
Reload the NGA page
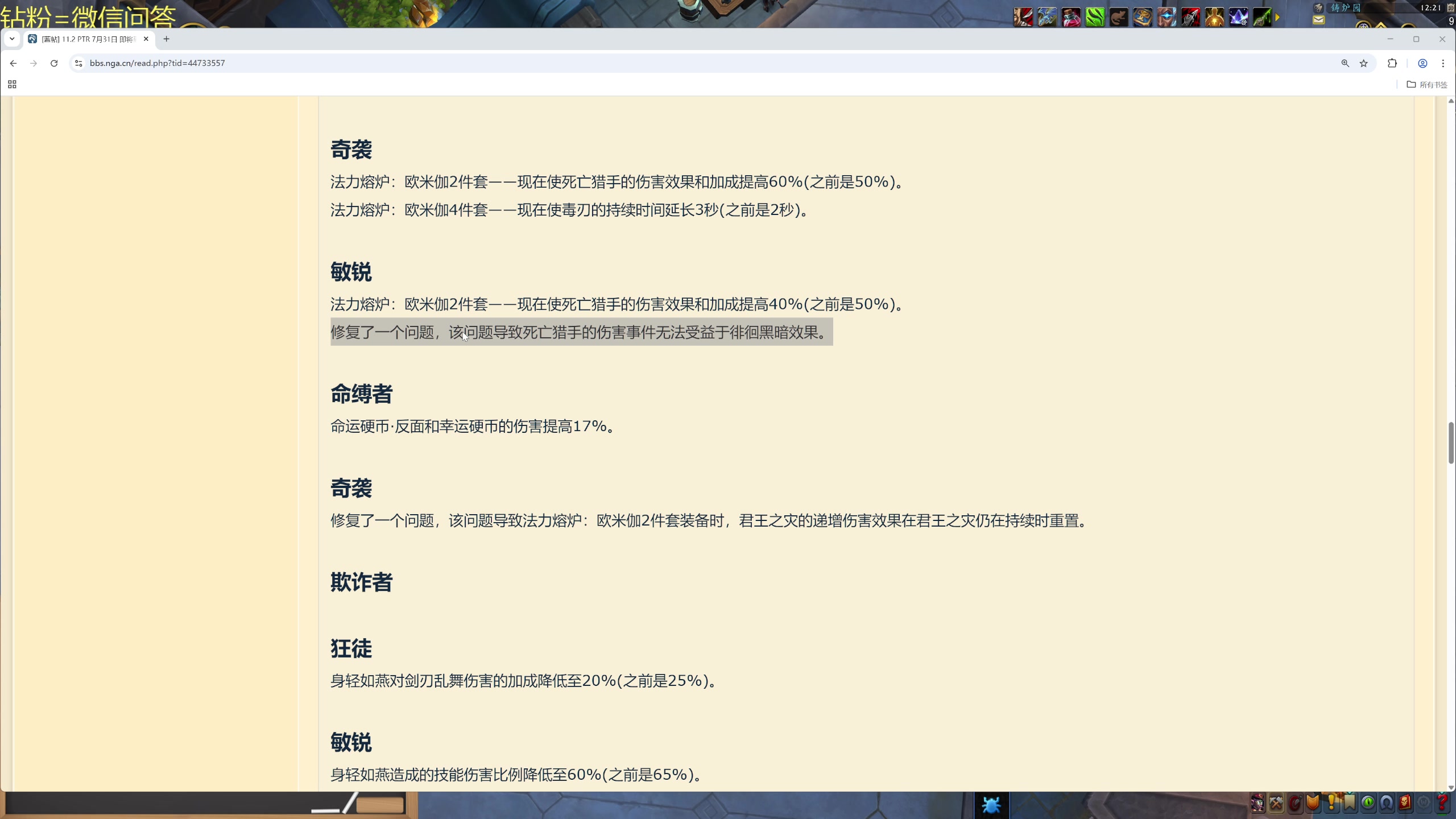(x=54, y=63)
